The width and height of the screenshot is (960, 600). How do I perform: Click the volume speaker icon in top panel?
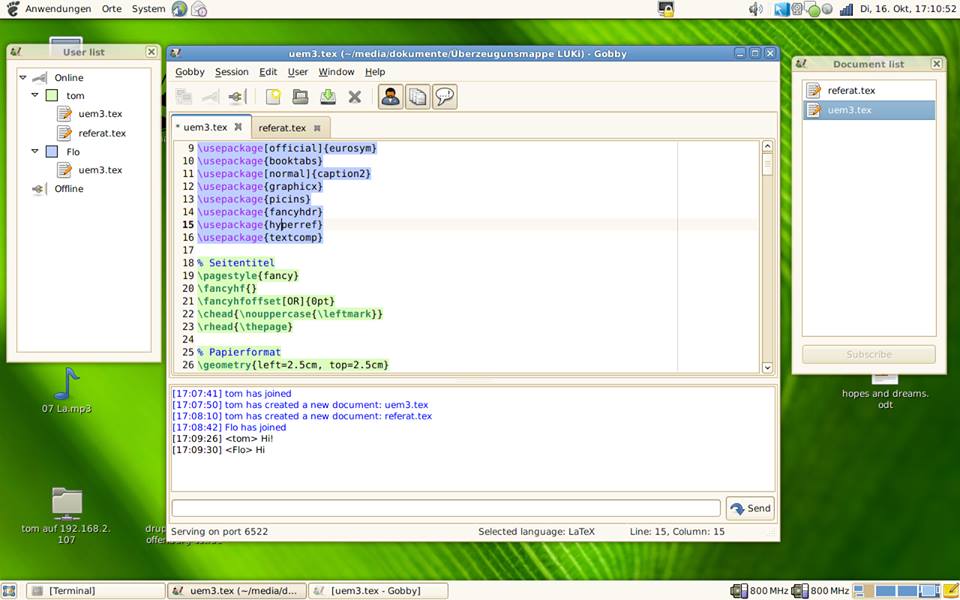pyautogui.click(x=756, y=9)
